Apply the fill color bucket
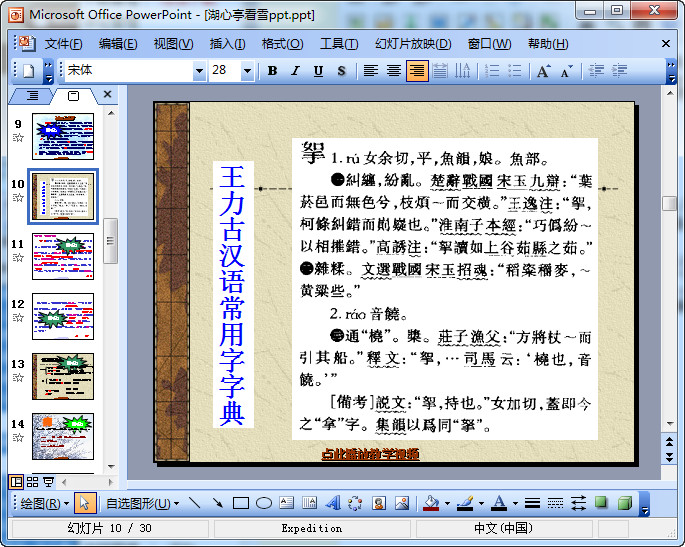 pos(432,503)
